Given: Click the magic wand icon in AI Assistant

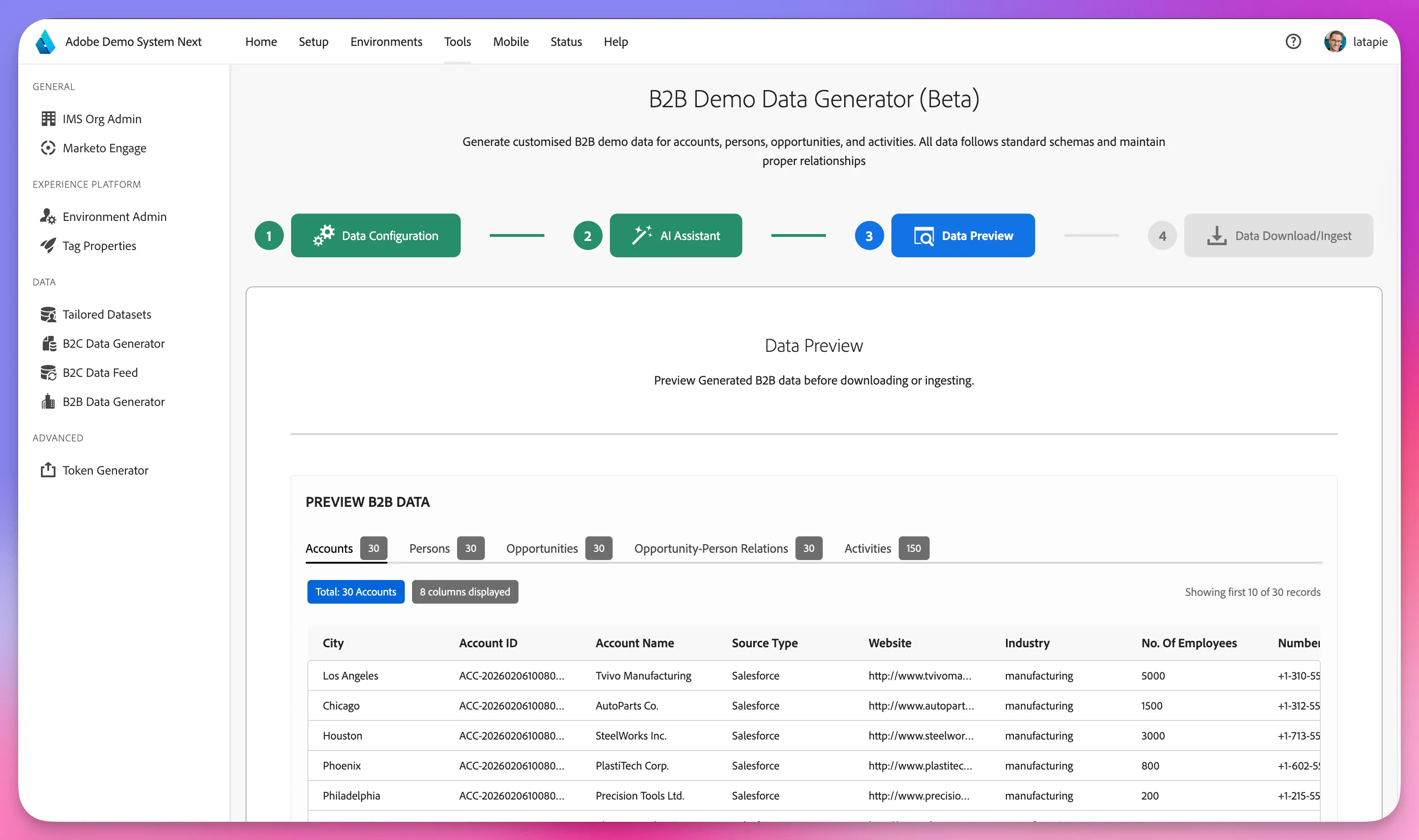Looking at the screenshot, I should (642, 235).
